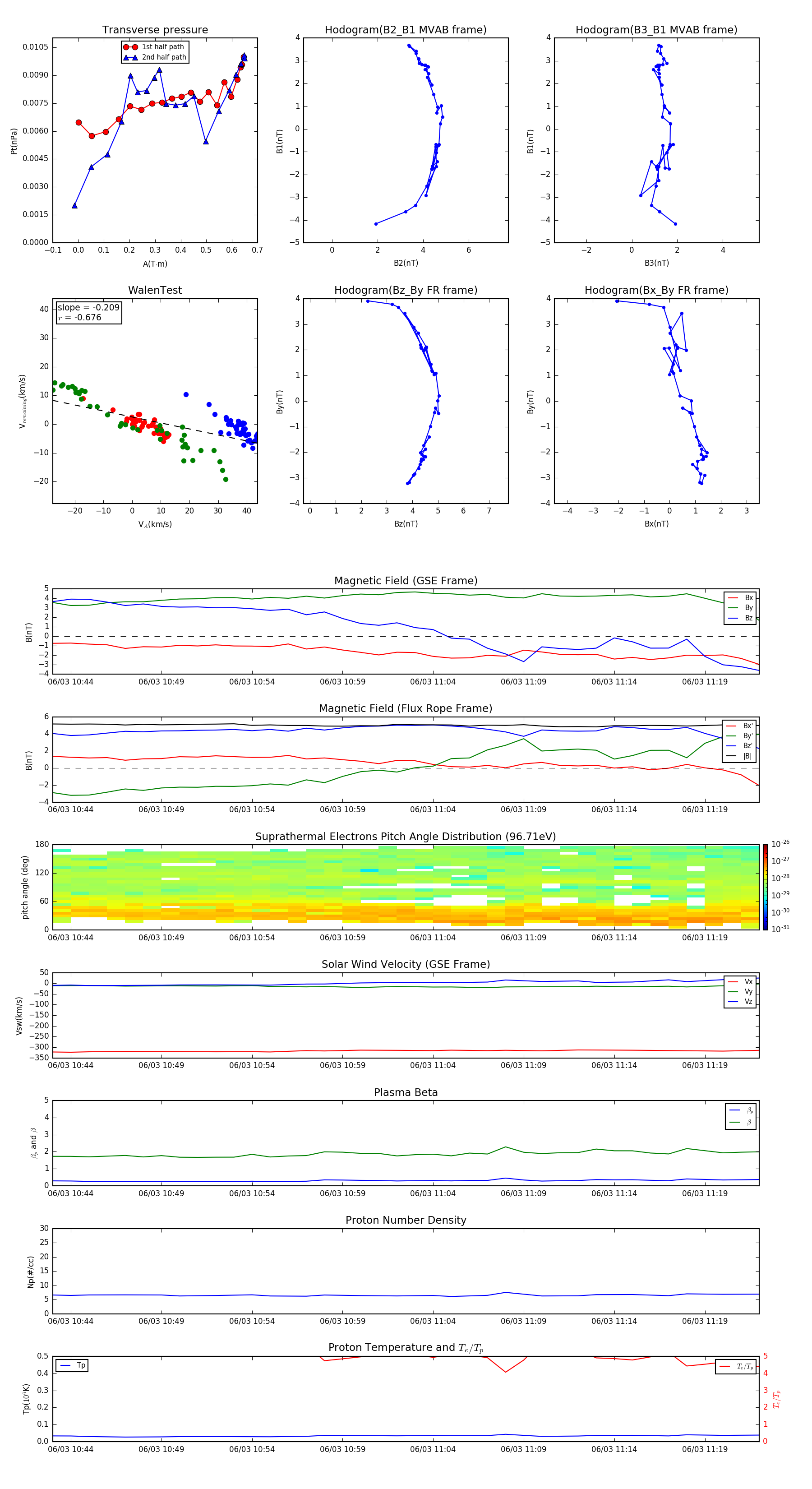Click the "Transverse pressure" plot title
Screen dimensions: 812x1489
(x=155, y=30)
